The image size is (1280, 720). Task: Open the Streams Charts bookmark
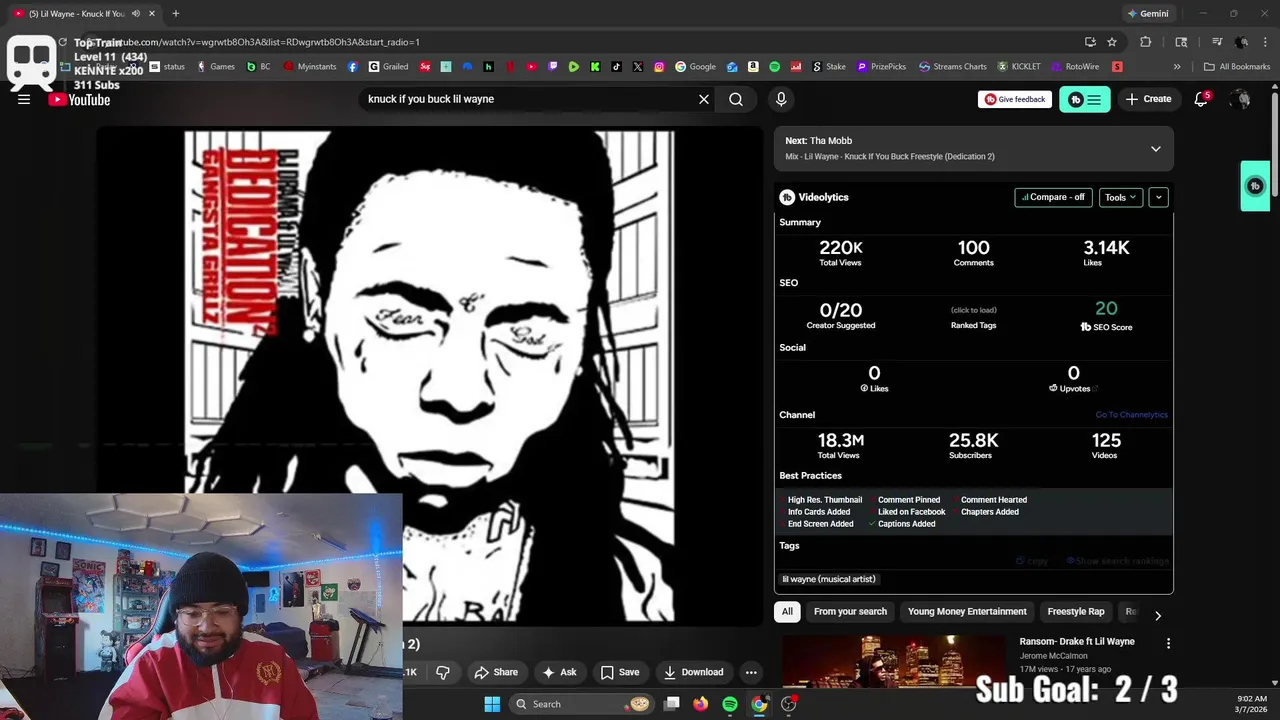tap(953, 67)
